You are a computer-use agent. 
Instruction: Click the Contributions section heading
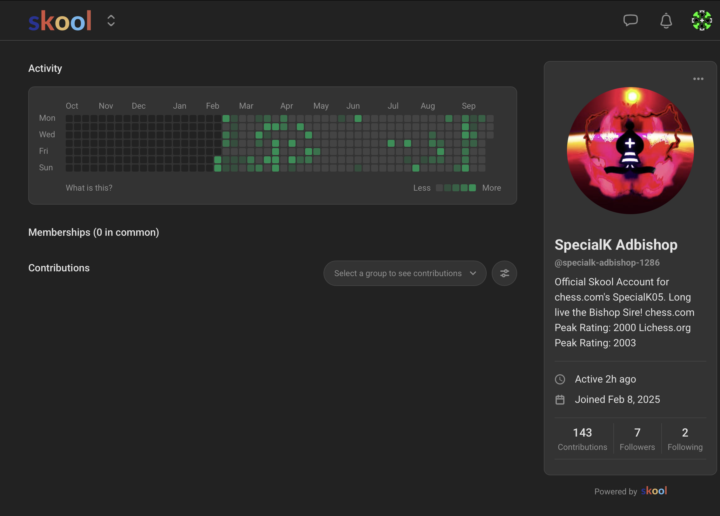click(59, 268)
